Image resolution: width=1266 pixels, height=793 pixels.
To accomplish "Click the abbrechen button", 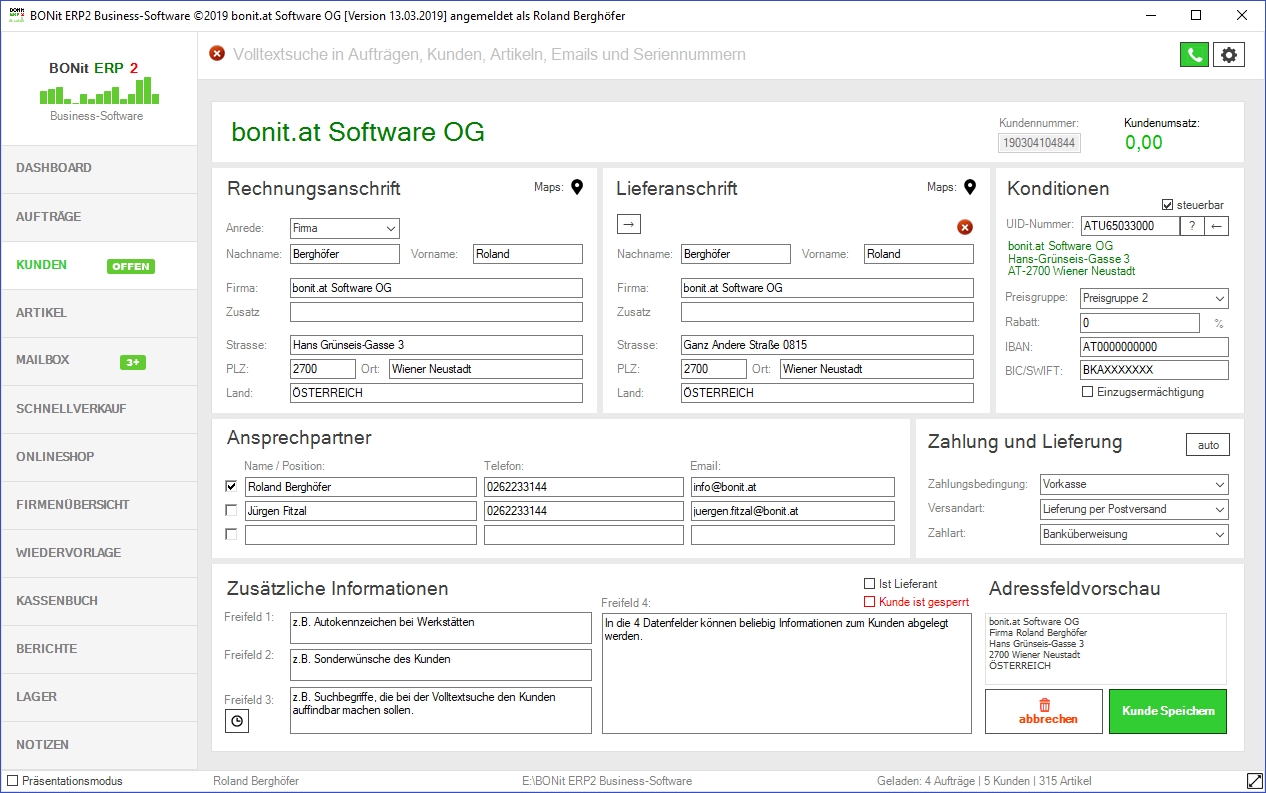I will pos(1044,711).
